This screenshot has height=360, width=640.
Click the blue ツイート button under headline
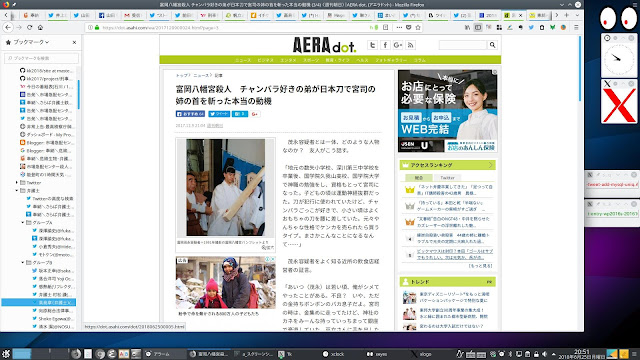tap(219, 114)
